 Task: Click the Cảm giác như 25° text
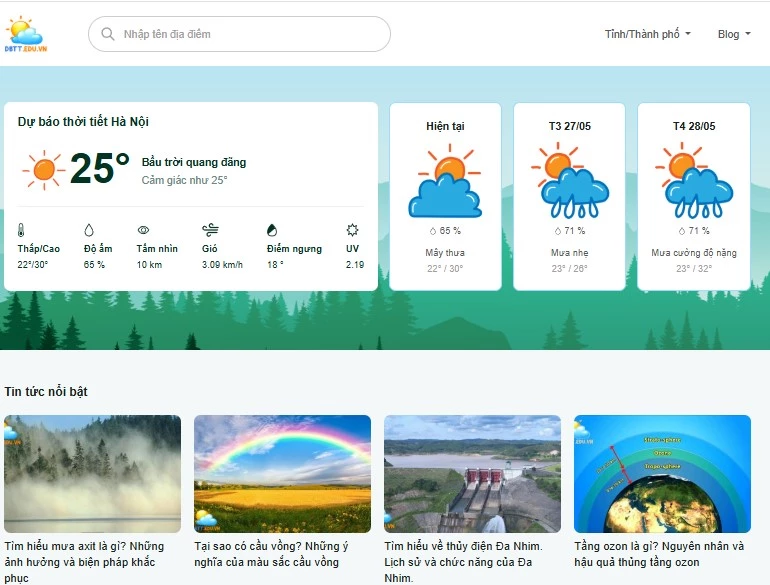click(x=185, y=180)
